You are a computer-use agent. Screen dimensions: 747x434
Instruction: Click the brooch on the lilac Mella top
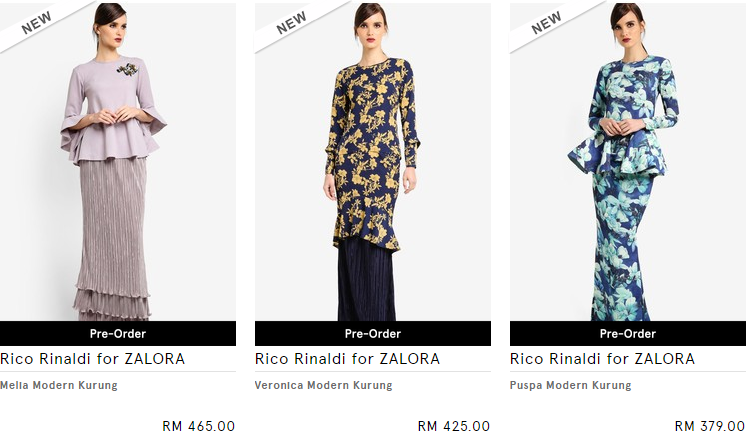coord(127,70)
